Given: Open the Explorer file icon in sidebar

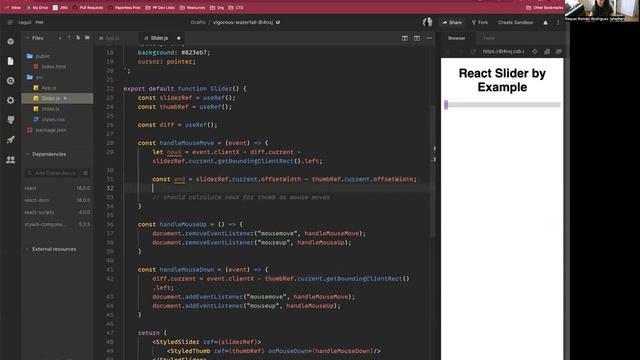Looking at the screenshot, I should (x=11, y=61).
